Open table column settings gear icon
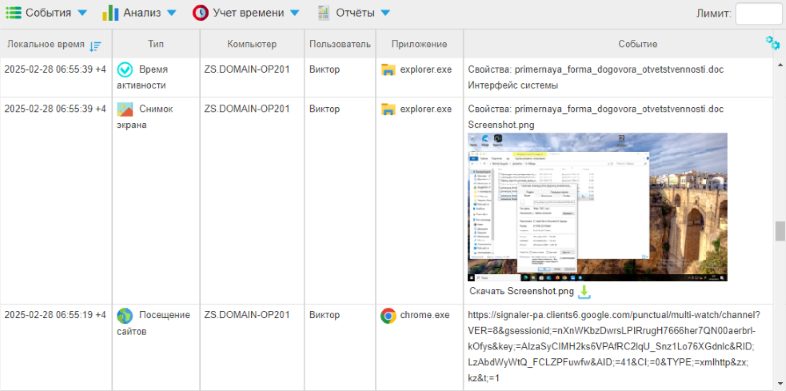Viewport: 786px width, 391px height. click(x=772, y=43)
